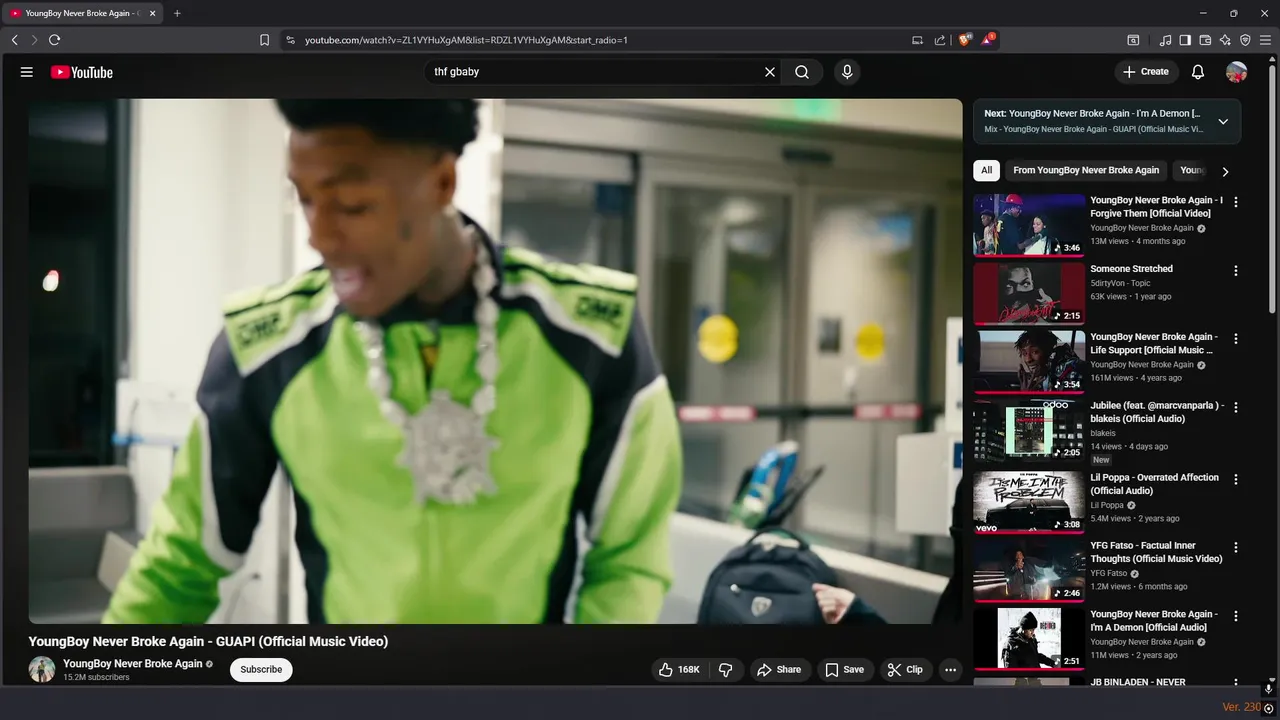The height and width of the screenshot is (720, 1280).
Task: Click the 15.2M subscribers text
Action: tap(96, 678)
